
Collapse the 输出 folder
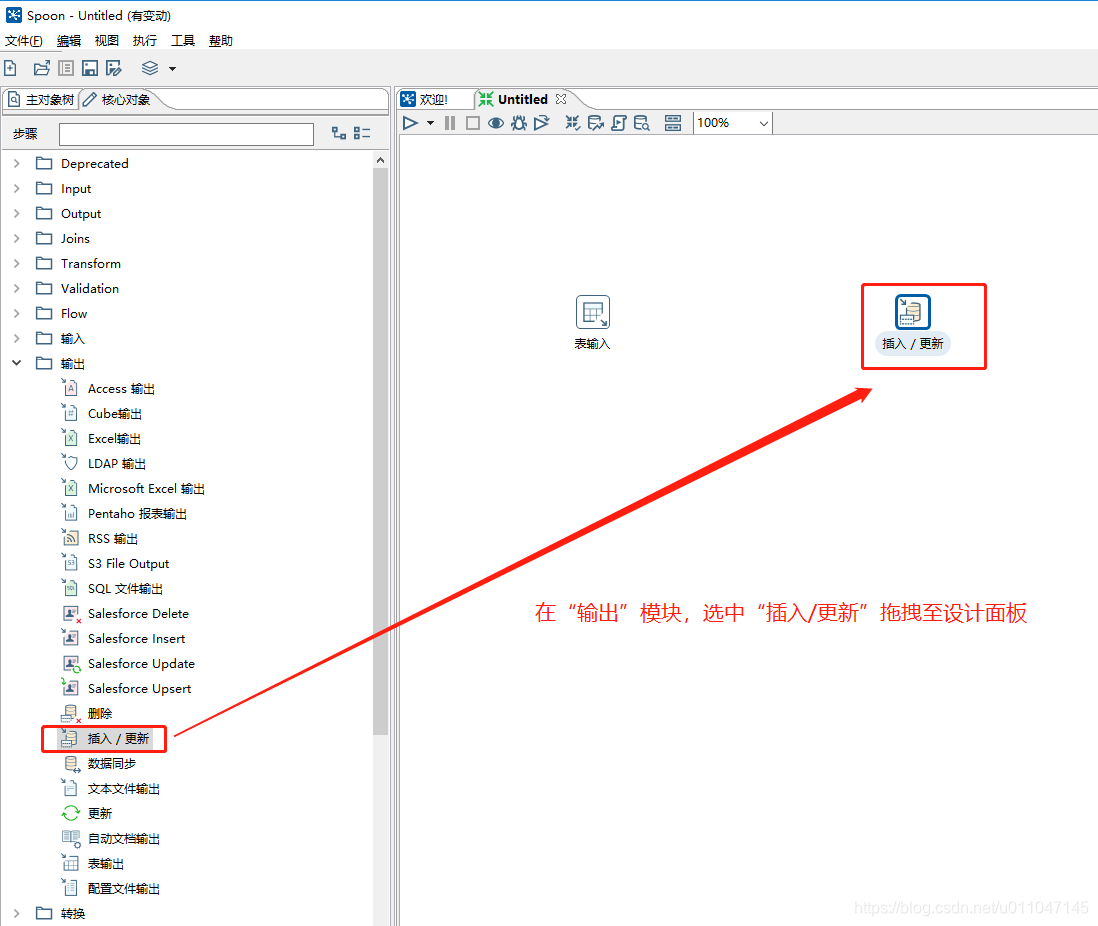pyautogui.click(x=17, y=363)
